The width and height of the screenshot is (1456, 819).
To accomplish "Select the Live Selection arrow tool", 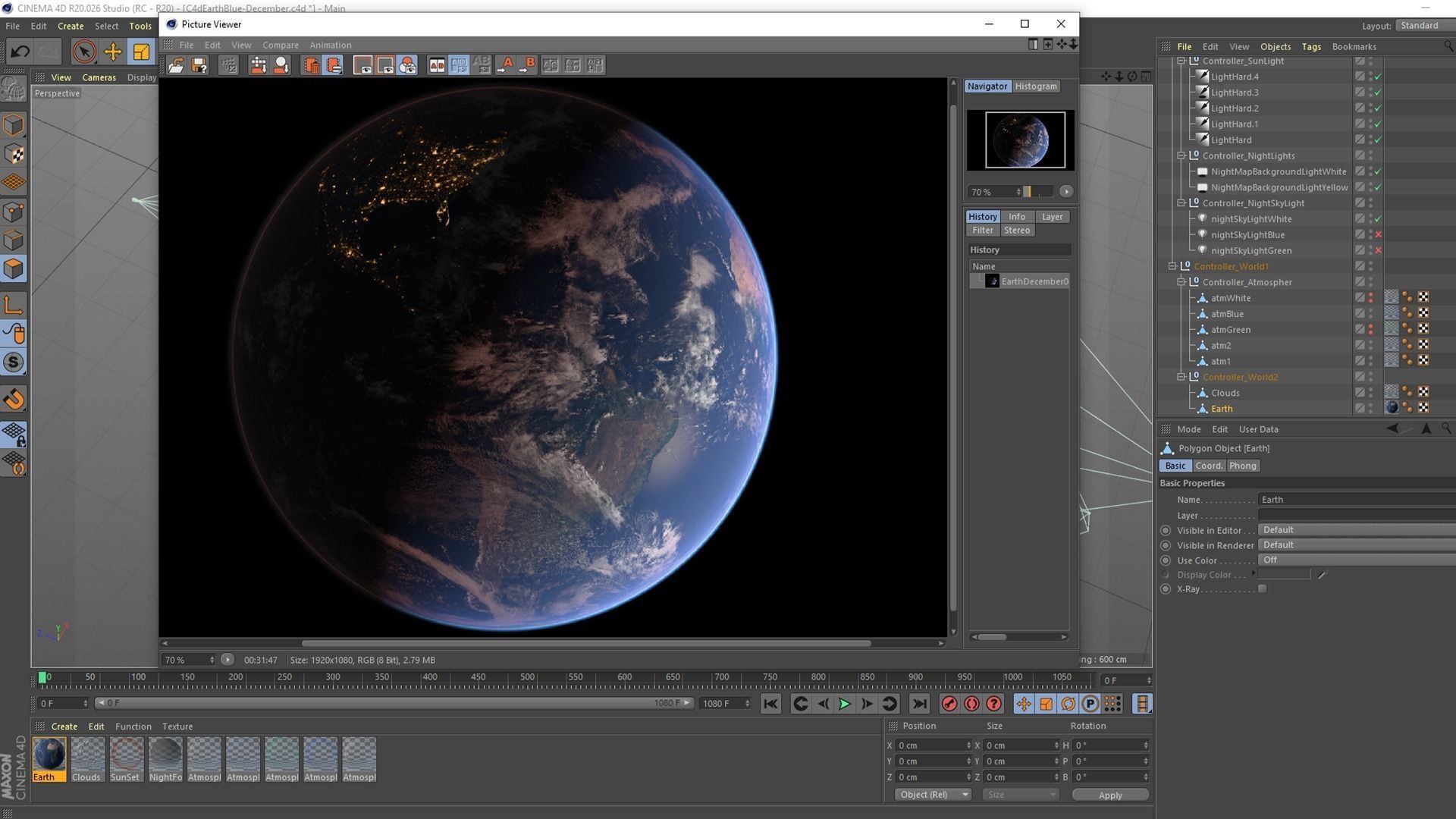I will pyautogui.click(x=84, y=52).
